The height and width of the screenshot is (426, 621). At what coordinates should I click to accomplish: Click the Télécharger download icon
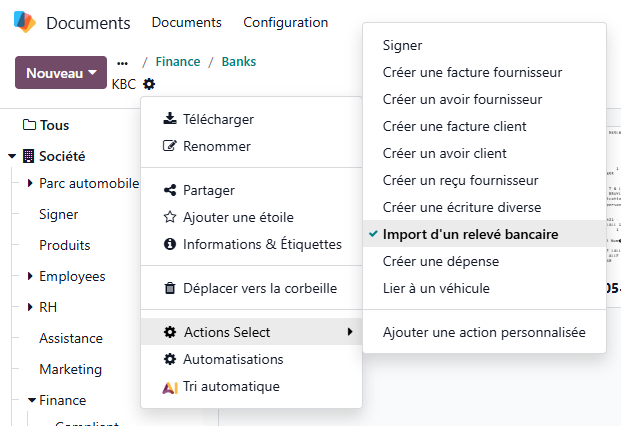[x=169, y=119]
